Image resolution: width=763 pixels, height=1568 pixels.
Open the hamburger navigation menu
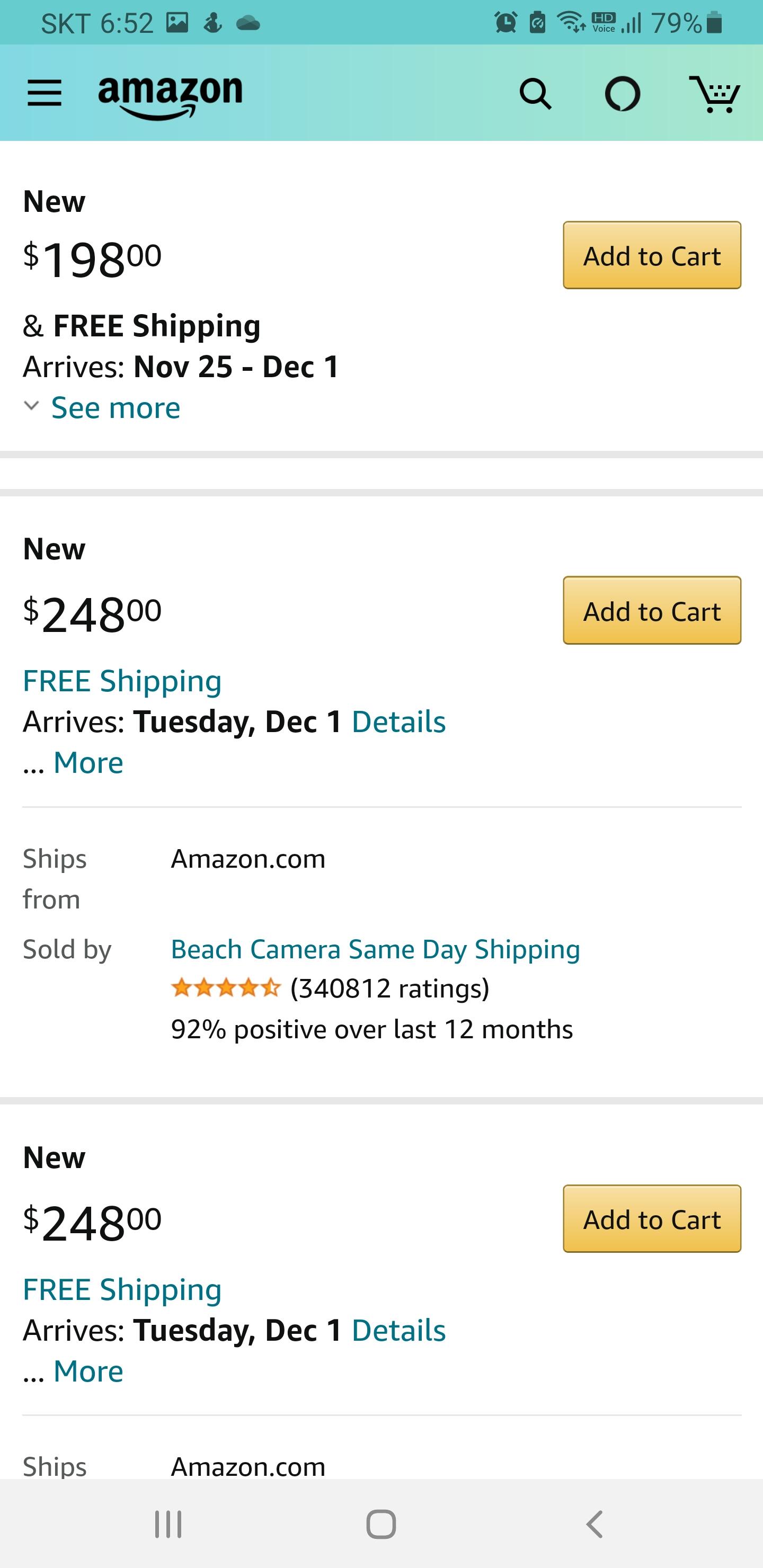pyautogui.click(x=45, y=93)
